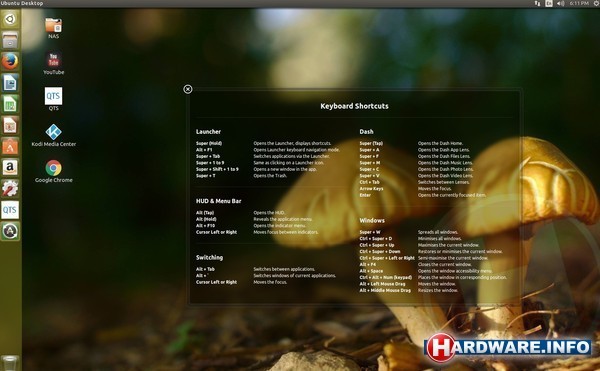Open the NAS folder on the desktop
This screenshot has width=600, height=371.
[54, 28]
